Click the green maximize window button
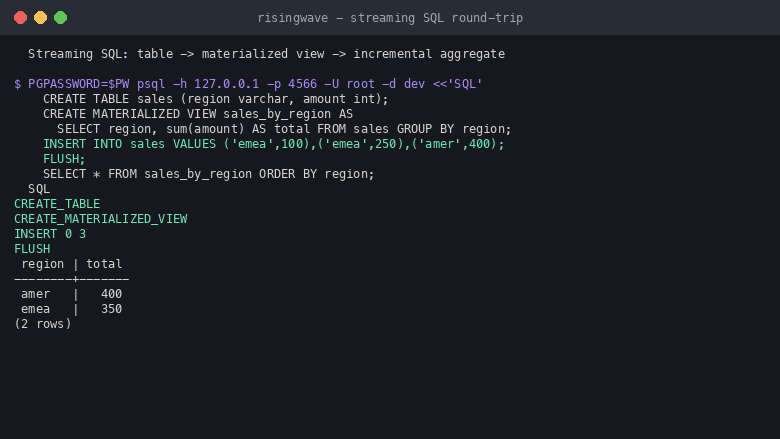Viewport: 780px width, 439px height. [x=61, y=18]
